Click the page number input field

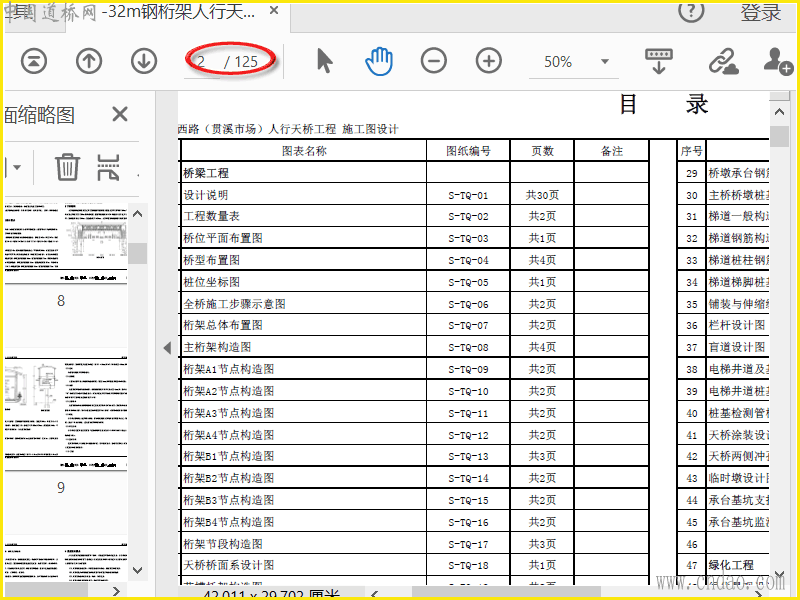[202, 62]
